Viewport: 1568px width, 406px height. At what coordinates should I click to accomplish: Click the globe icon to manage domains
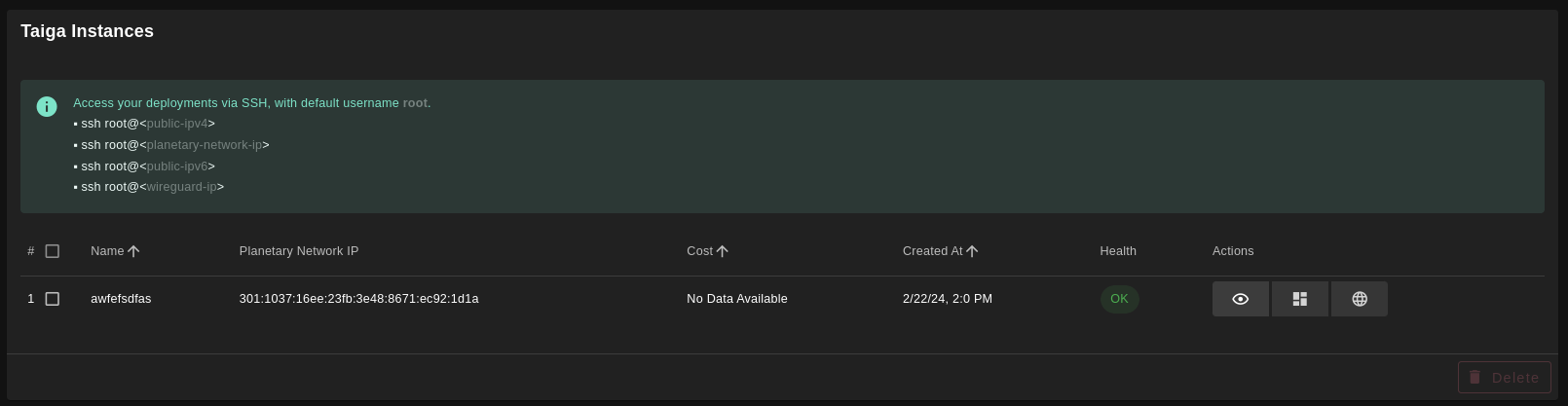[x=1359, y=299]
